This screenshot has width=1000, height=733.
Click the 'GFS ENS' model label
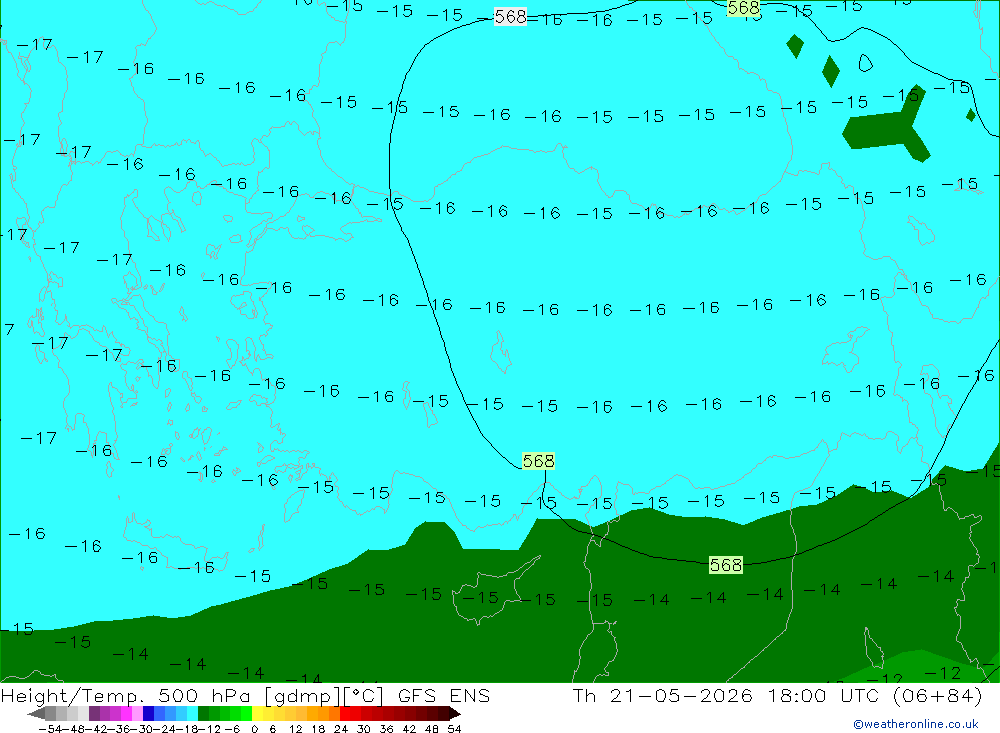click(444, 695)
